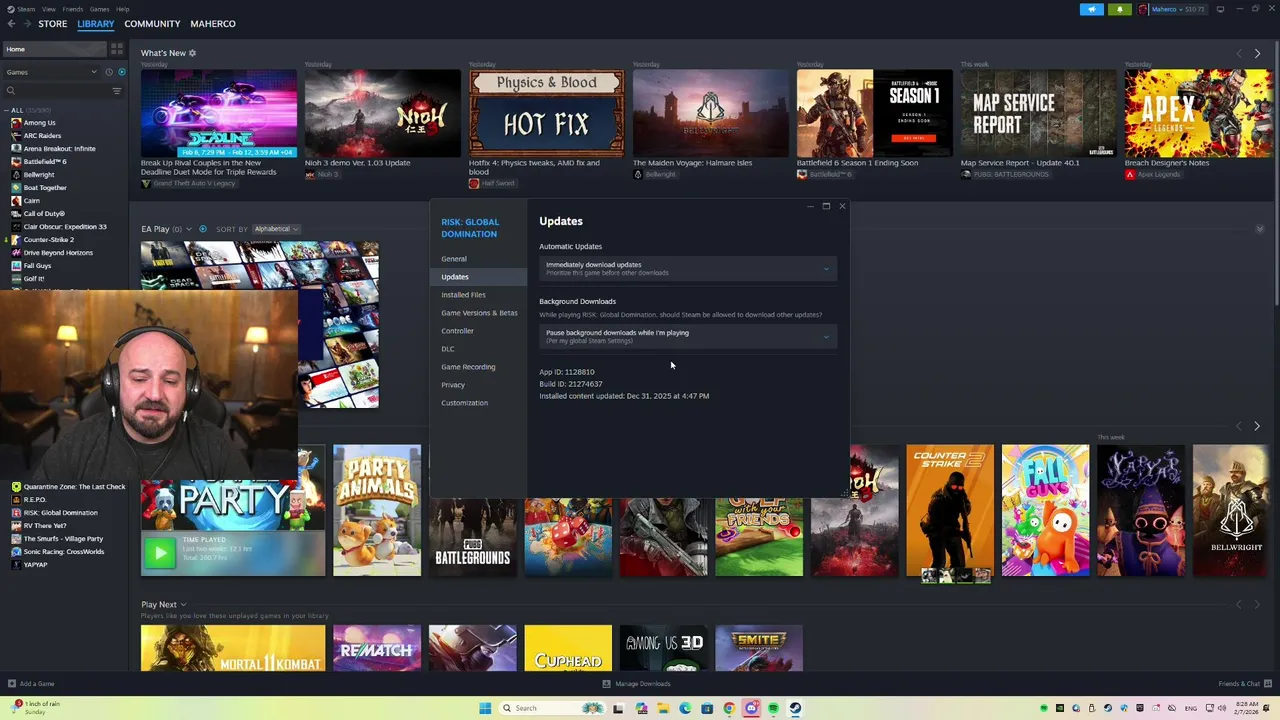Switch to the STORE tab
The image size is (1280, 720).
click(53, 24)
